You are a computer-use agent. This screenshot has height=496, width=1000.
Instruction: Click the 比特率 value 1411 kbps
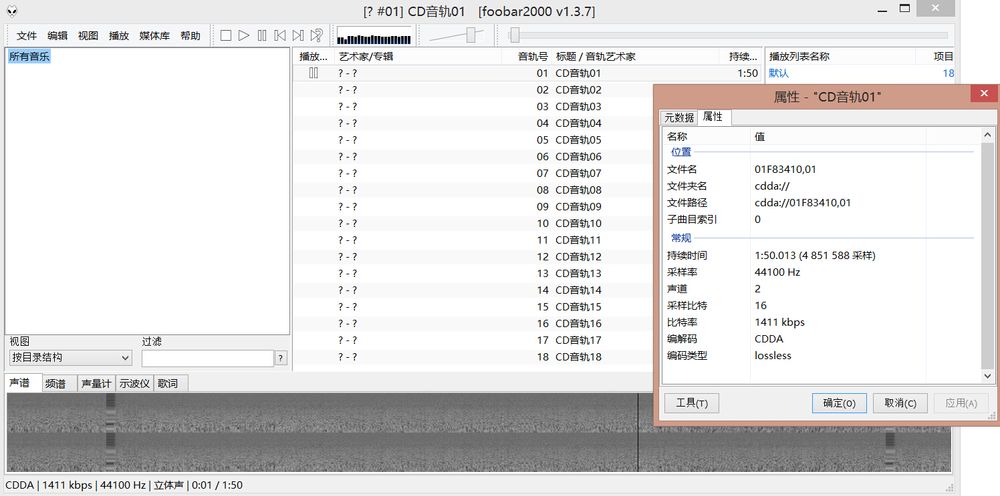pos(779,322)
